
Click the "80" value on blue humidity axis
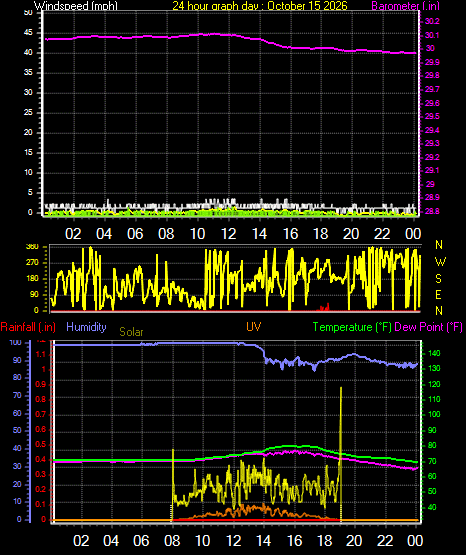click(x=17, y=377)
